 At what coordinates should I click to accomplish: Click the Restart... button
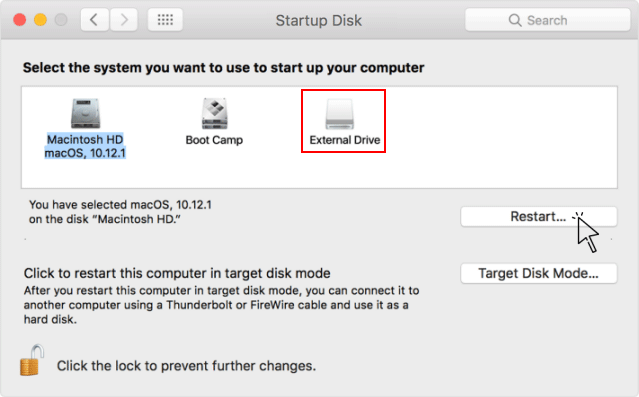point(538,216)
